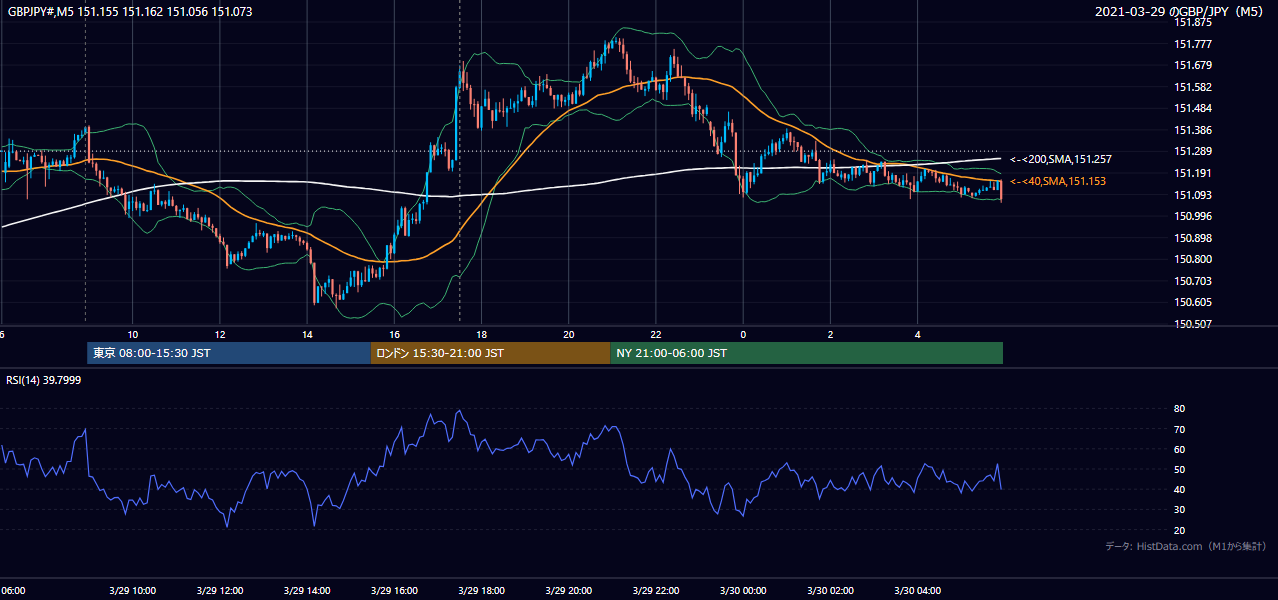The height and width of the screenshot is (600, 1278).
Task: Click the ロンドン 15:30-21:00 JST session bar
Action: pos(490,353)
